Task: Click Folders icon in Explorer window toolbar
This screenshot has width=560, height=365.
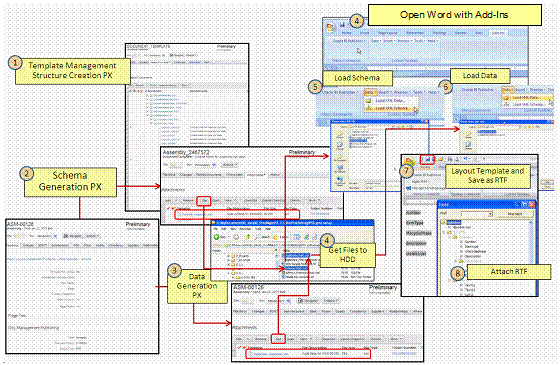Action: [x=280, y=237]
